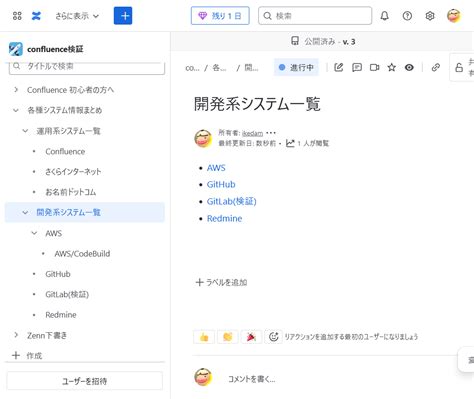
Task: Open the notifications bell
Action: (385, 16)
